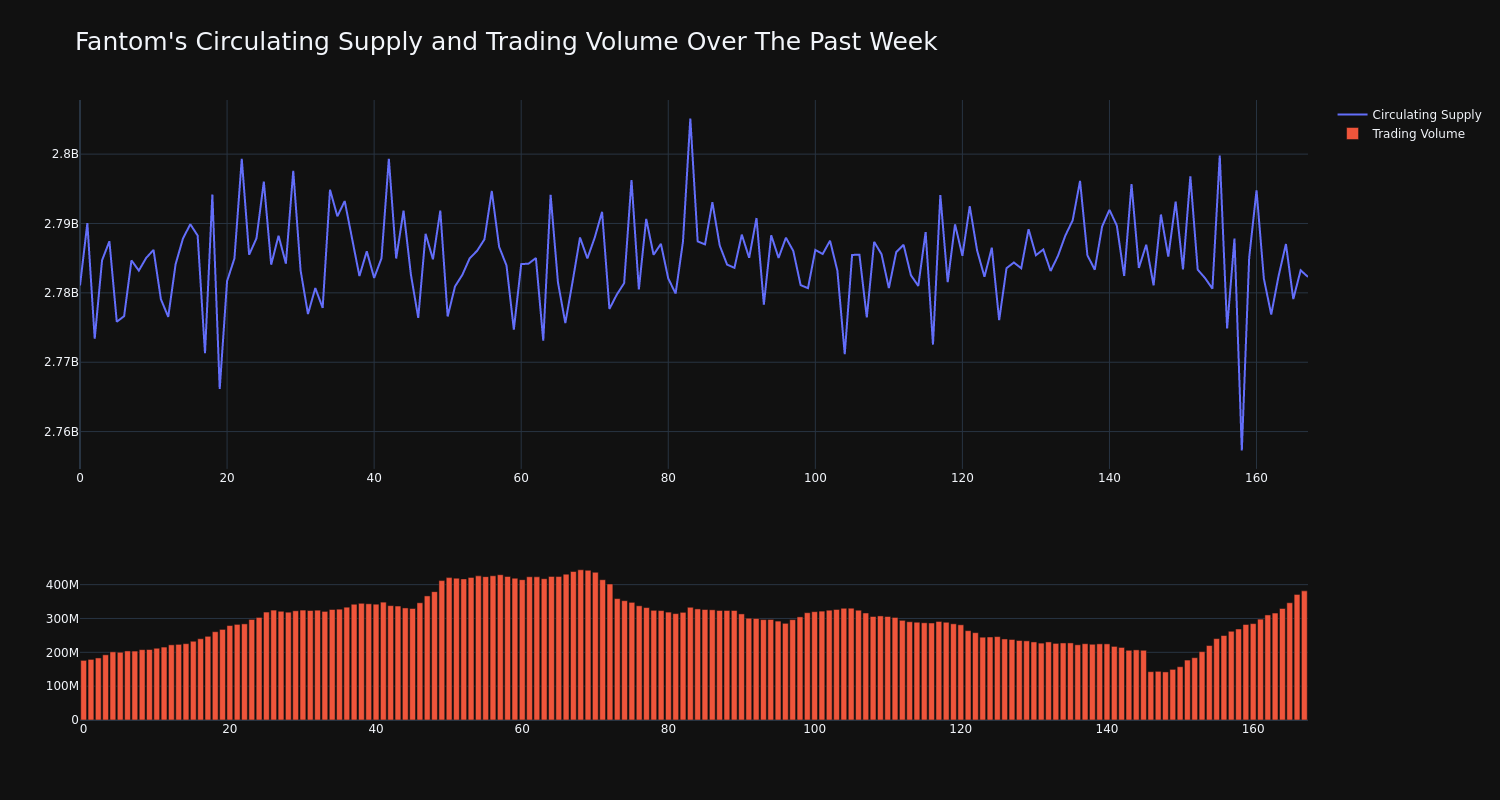Click the 200M volume axis label
The height and width of the screenshot is (800, 1500).
pos(62,653)
